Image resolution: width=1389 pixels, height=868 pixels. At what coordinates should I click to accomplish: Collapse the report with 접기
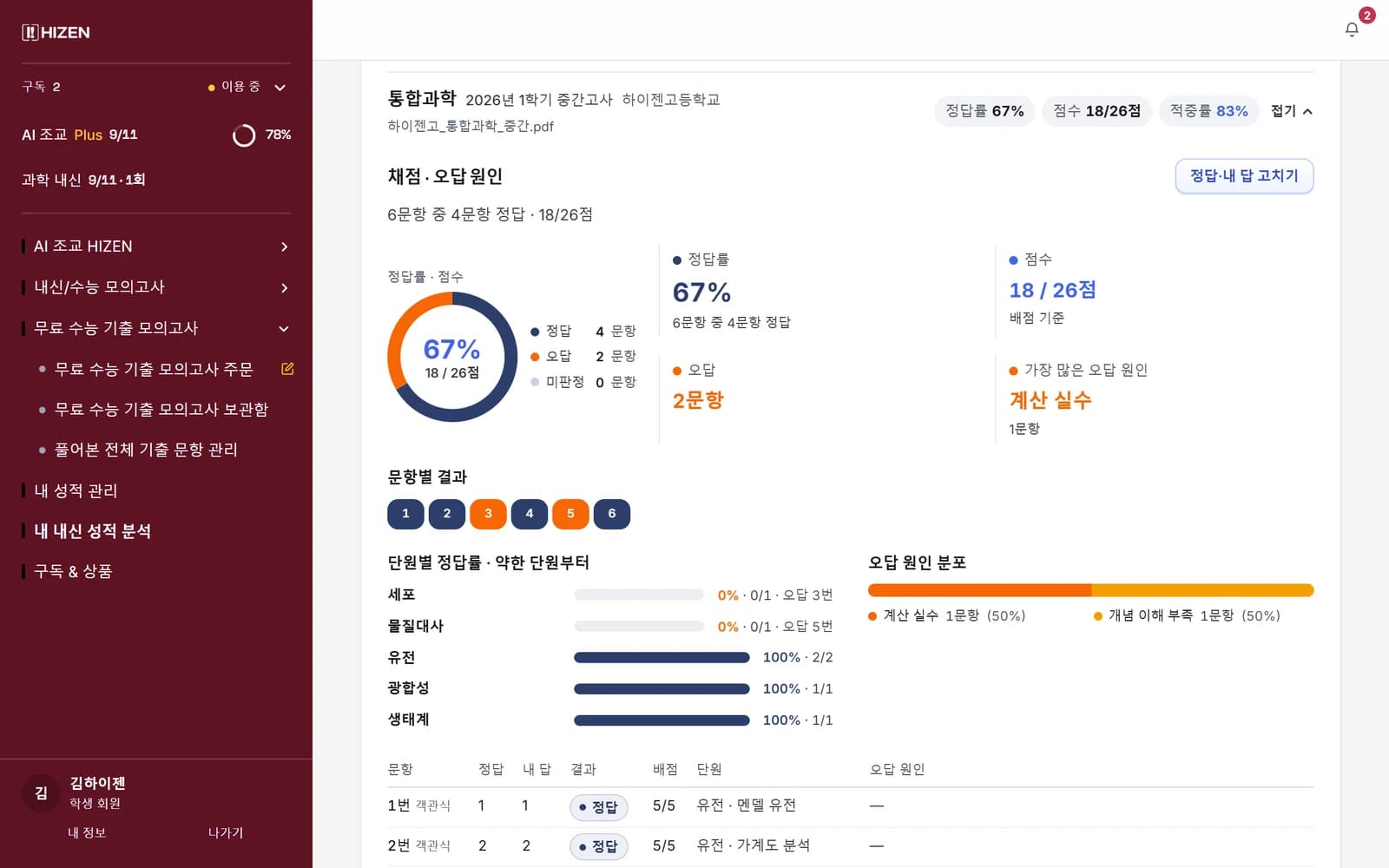point(1291,111)
